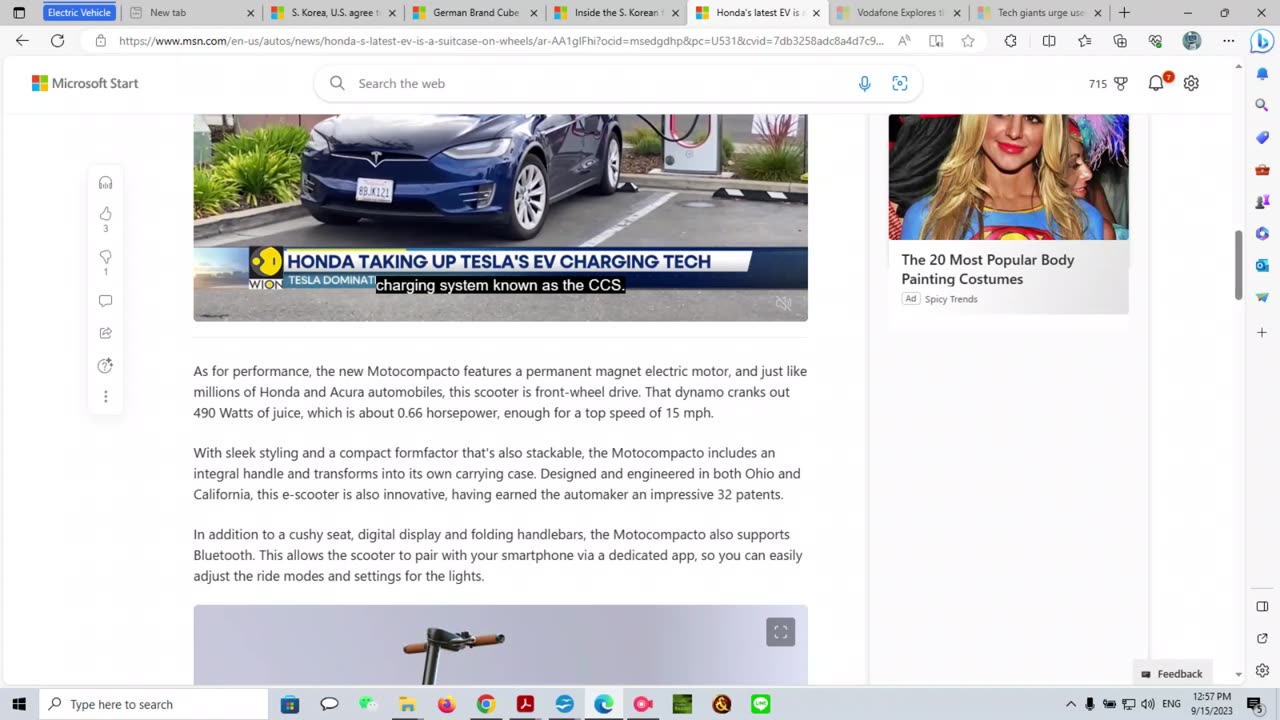Click the address bar URL

tap(500, 41)
